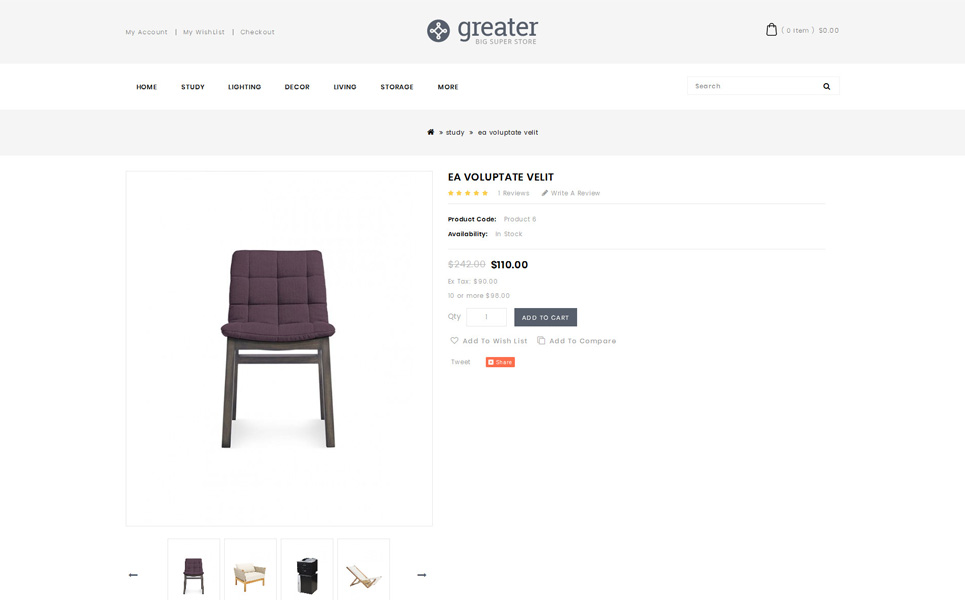The image size is (965, 600).
Task: Open the Checkout link
Action: point(257,32)
